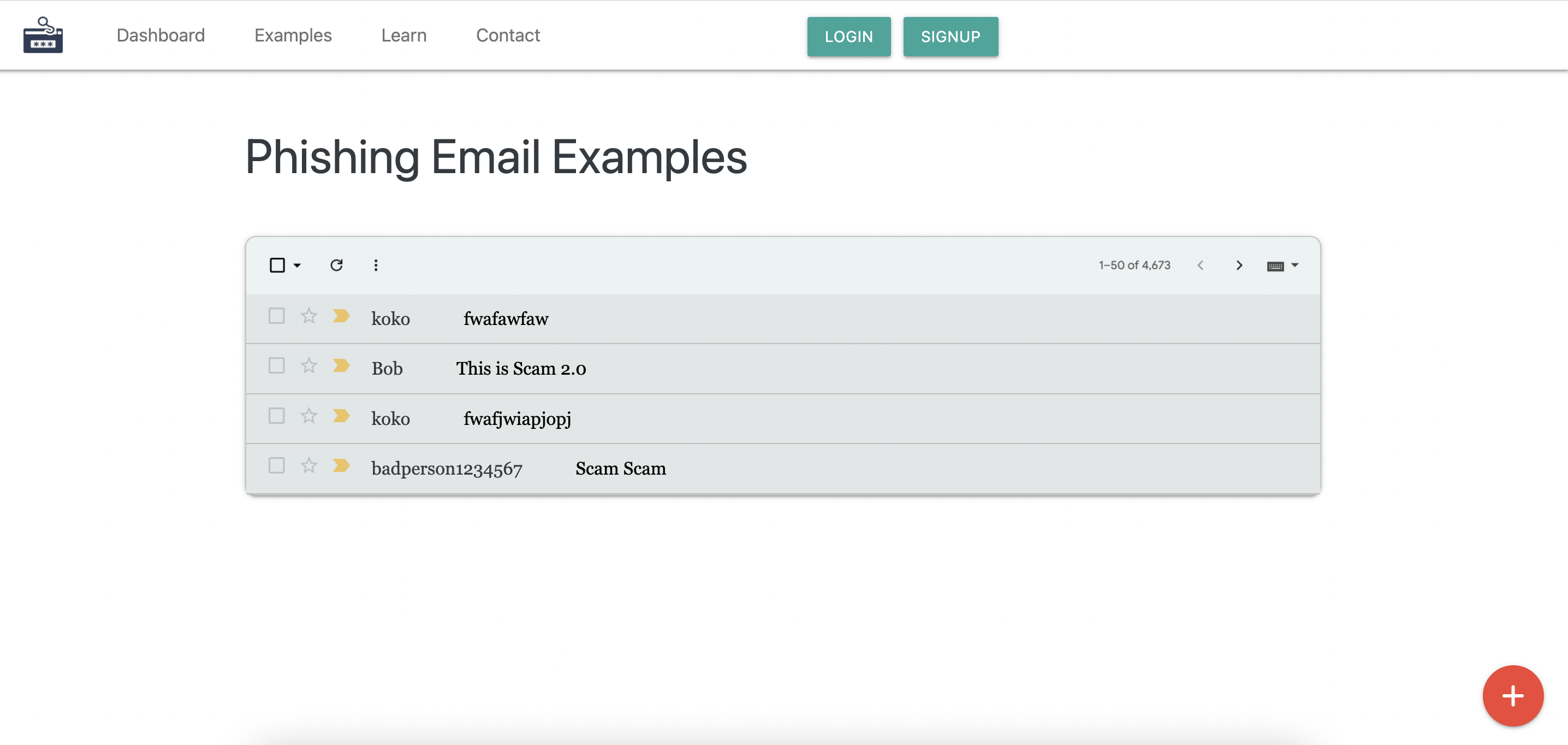
Task: Expand the select-all dropdown arrow
Action: tap(297, 265)
